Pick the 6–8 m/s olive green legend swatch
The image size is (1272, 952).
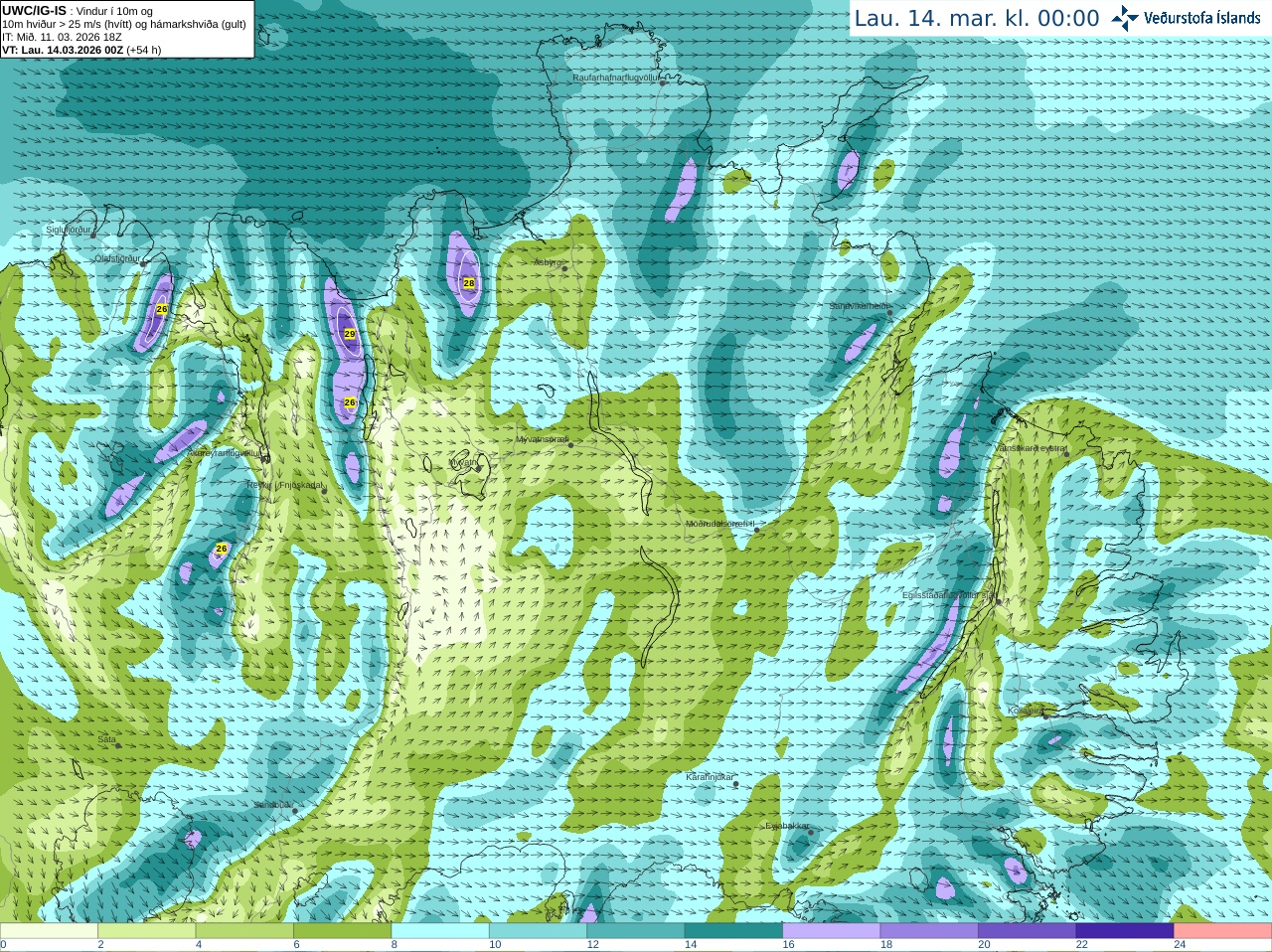(x=342, y=931)
